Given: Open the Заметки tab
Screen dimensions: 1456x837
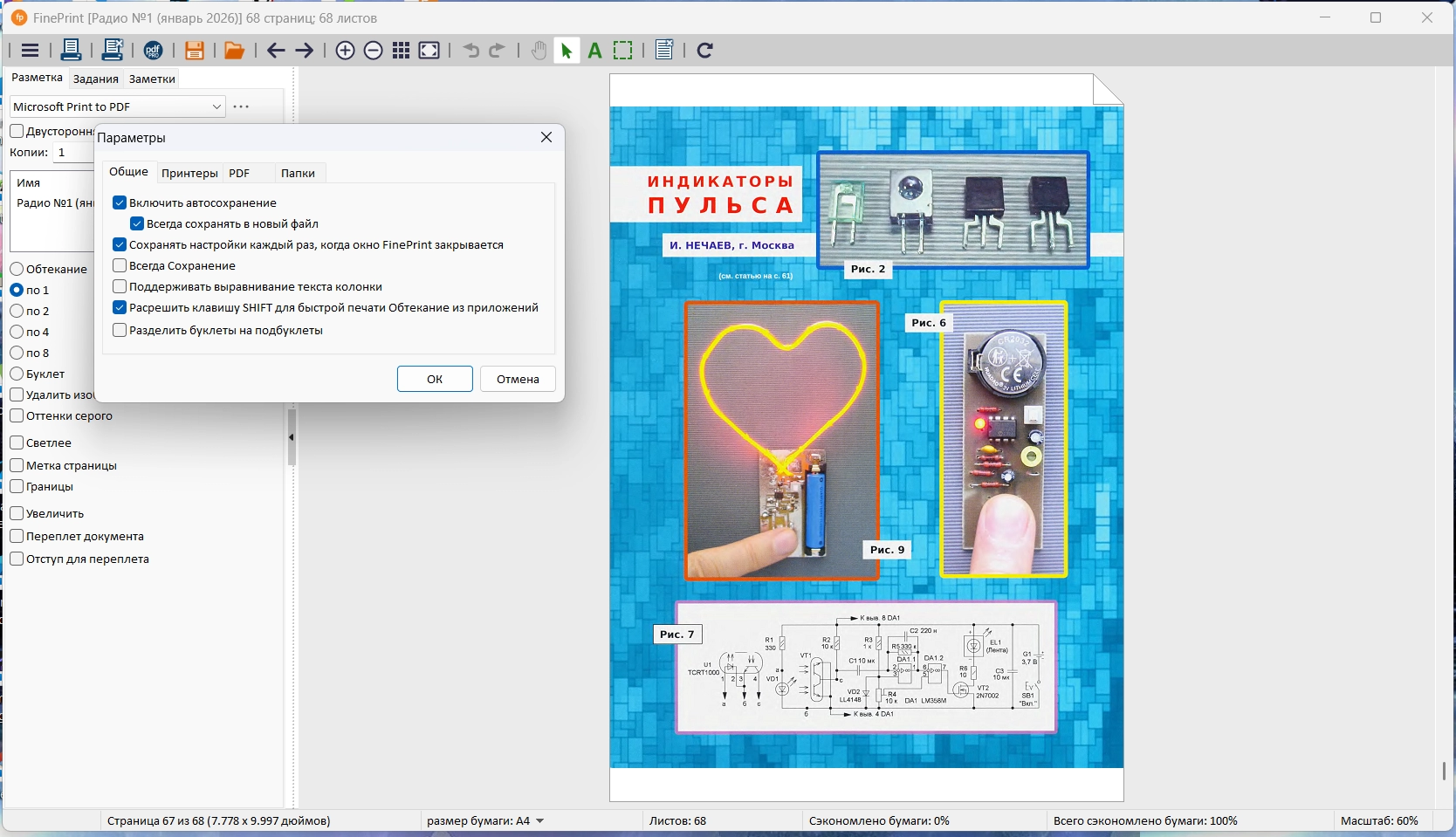Looking at the screenshot, I should click(152, 79).
